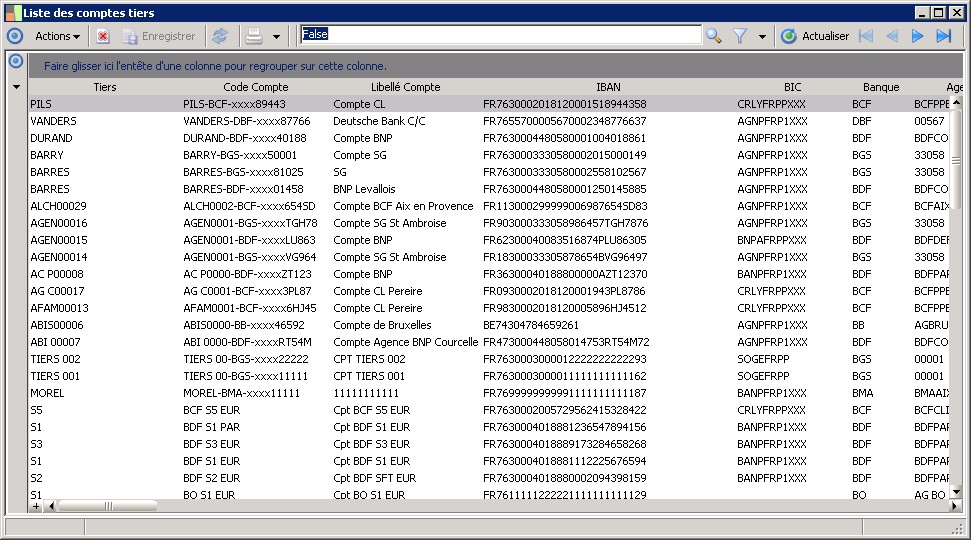
Task: Click the funnel filter icon
Action: [740, 36]
